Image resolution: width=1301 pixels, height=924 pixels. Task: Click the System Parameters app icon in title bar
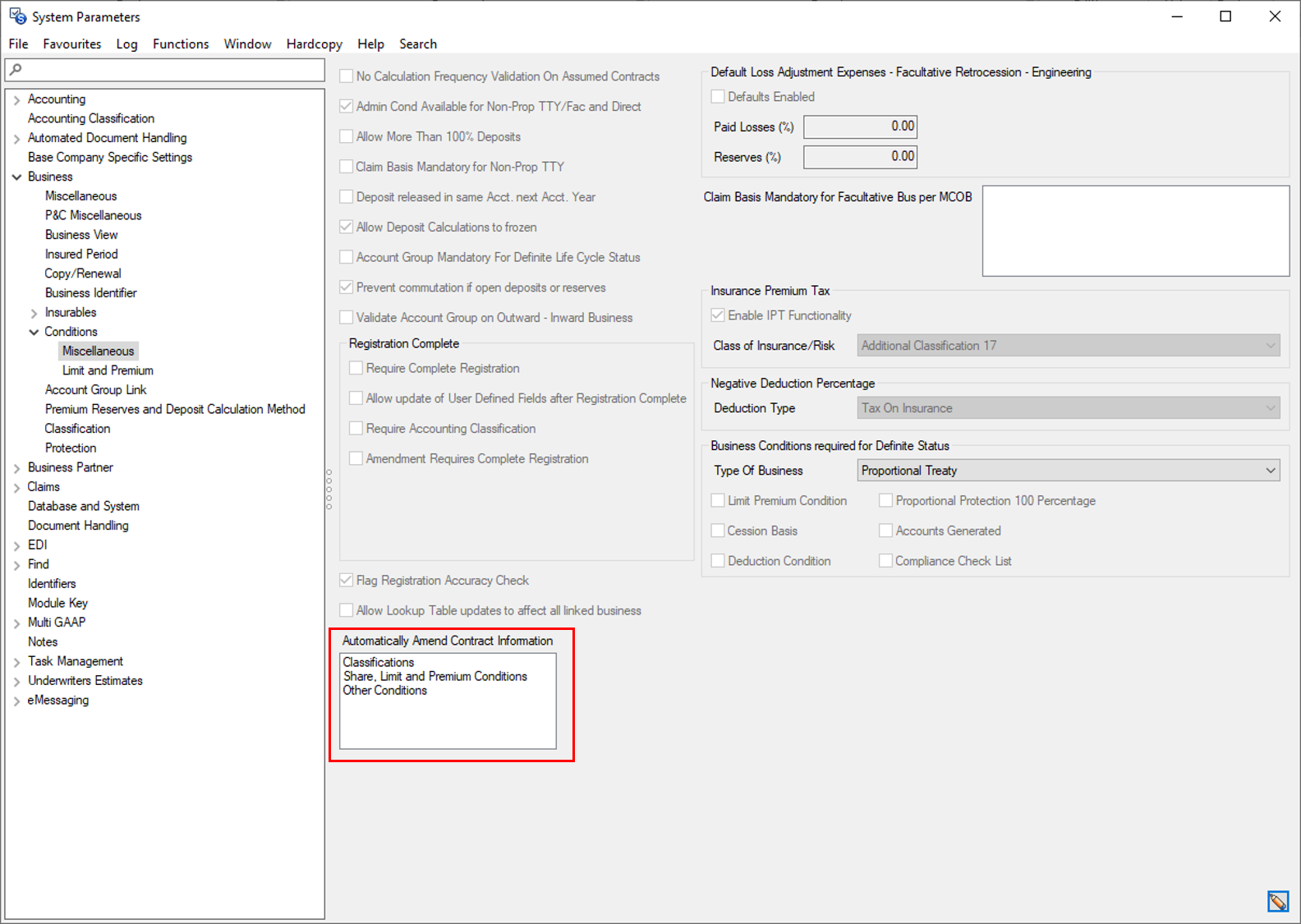[17, 16]
